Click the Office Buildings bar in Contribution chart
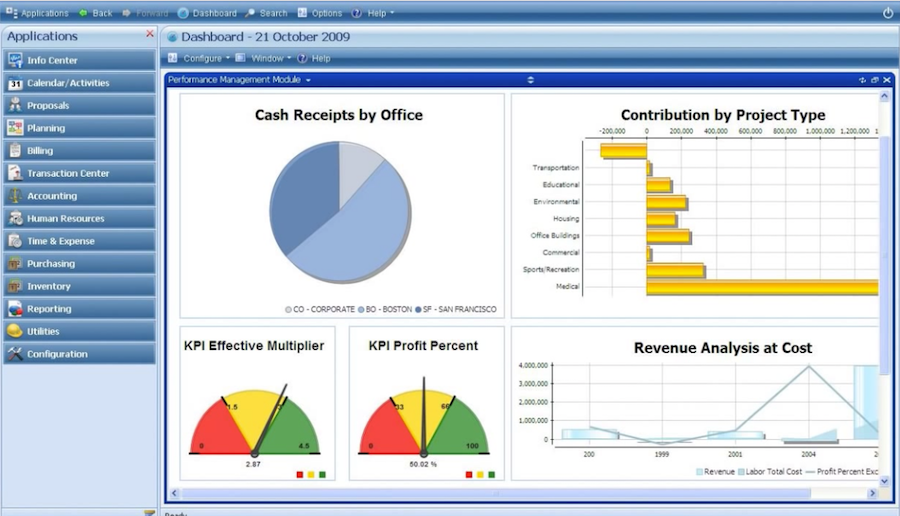The width and height of the screenshot is (900, 516). (669, 236)
